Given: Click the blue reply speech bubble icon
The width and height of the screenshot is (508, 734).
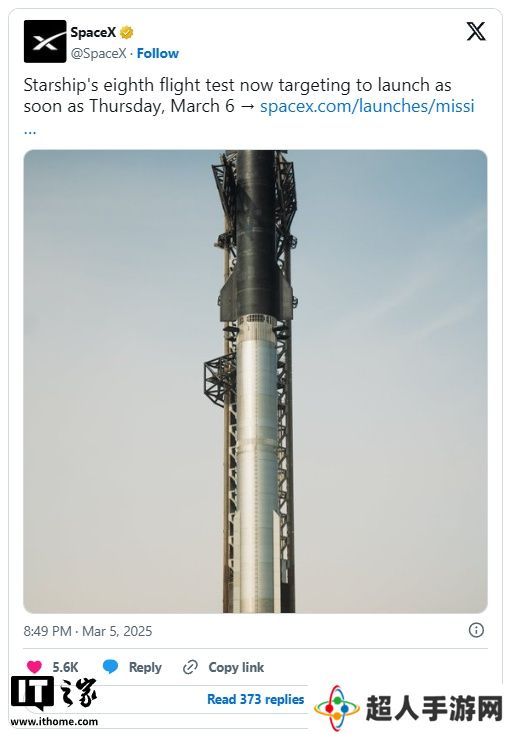Looking at the screenshot, I should 110,667.
